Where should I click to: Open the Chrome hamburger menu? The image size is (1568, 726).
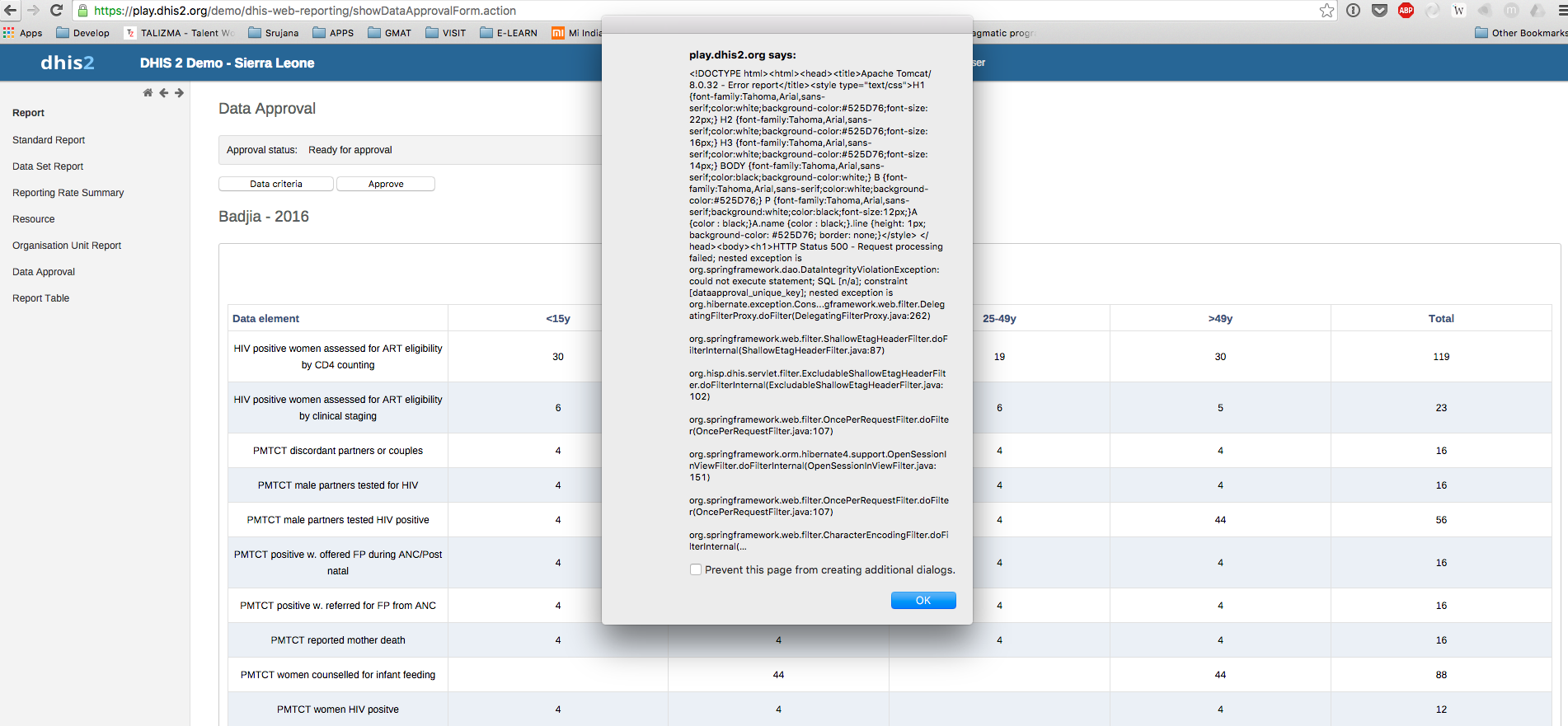(x=1561, y=11)
